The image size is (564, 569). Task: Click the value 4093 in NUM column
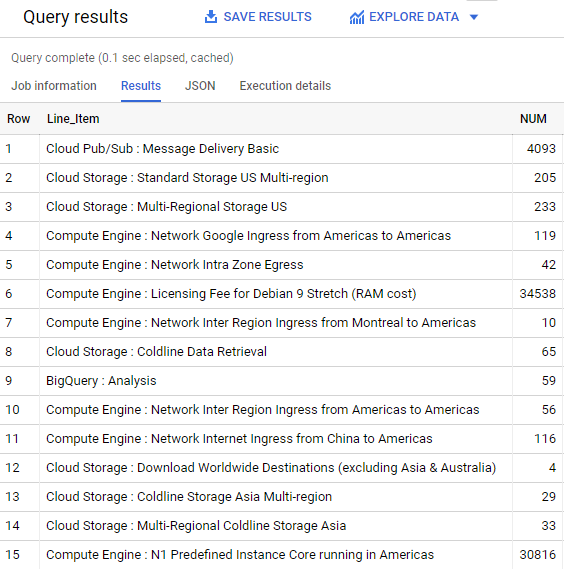[541, 149]
